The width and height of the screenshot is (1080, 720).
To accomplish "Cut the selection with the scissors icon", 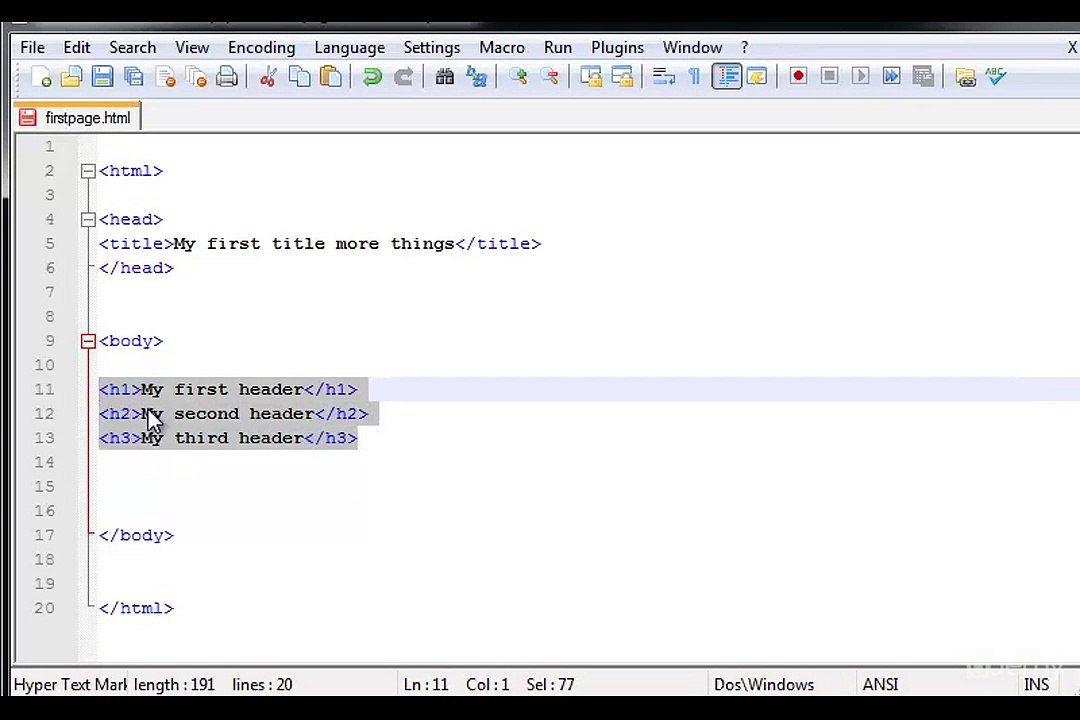I will 268,76.
